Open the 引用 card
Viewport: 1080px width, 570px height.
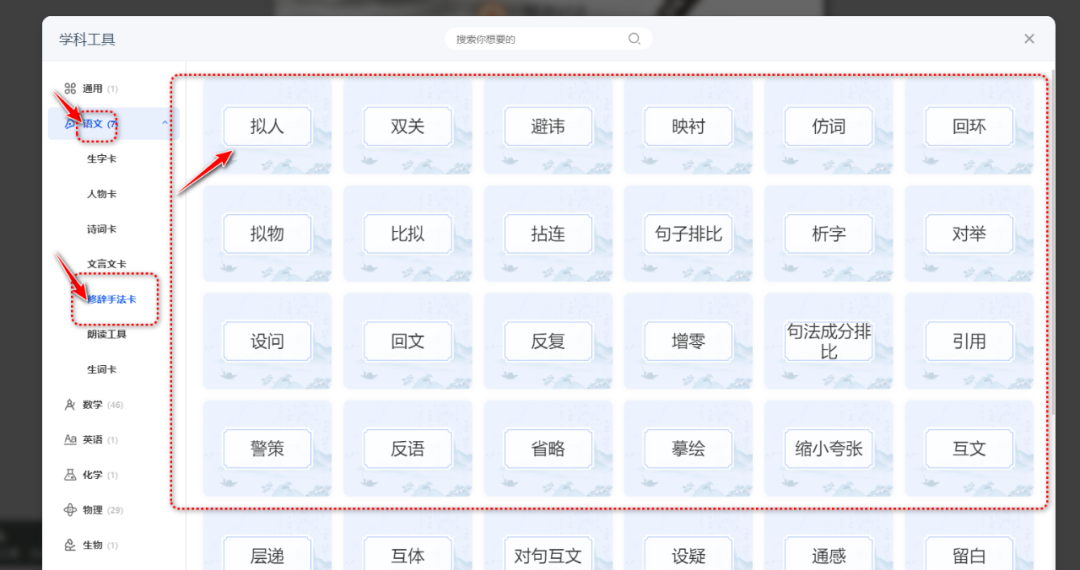tap(969, 341)
